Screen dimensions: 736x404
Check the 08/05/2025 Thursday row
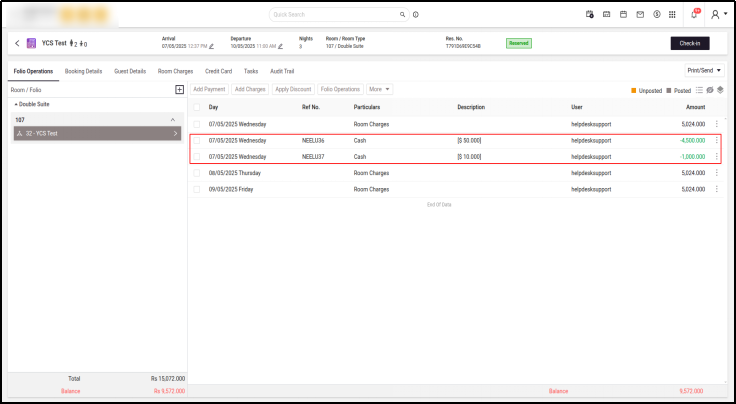[197, 173]
